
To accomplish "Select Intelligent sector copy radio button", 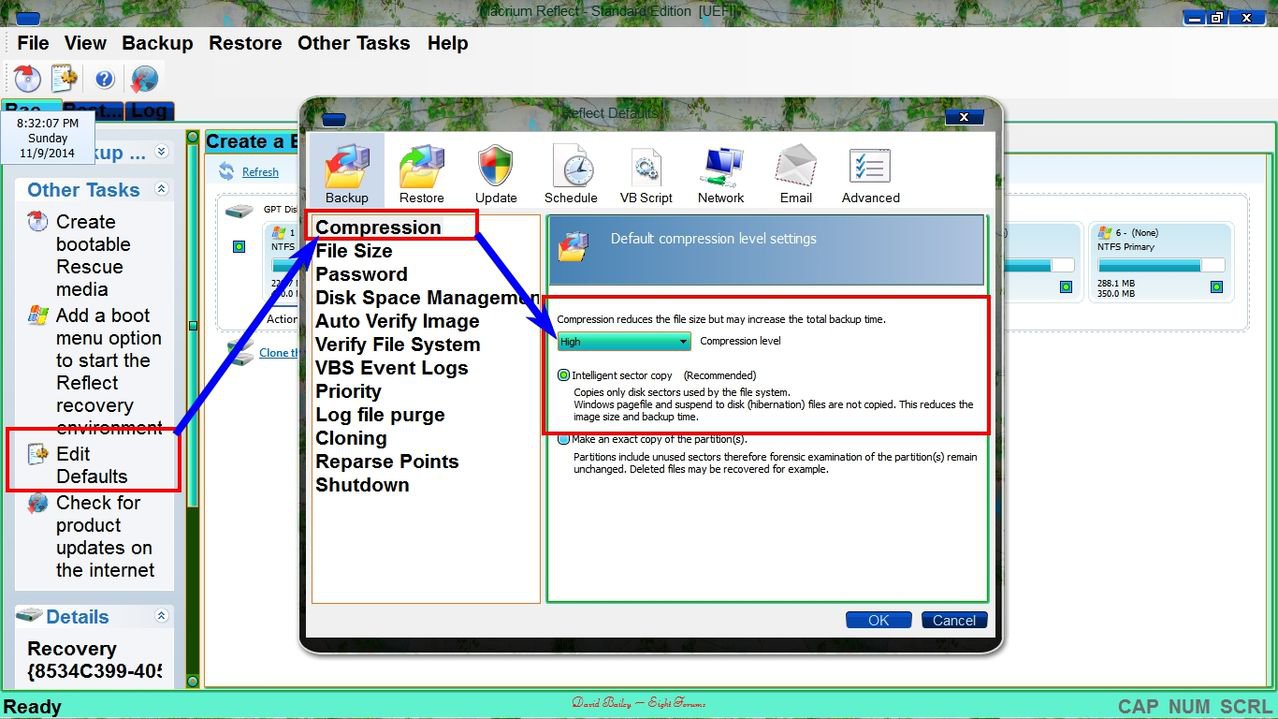I will point(564,376).
